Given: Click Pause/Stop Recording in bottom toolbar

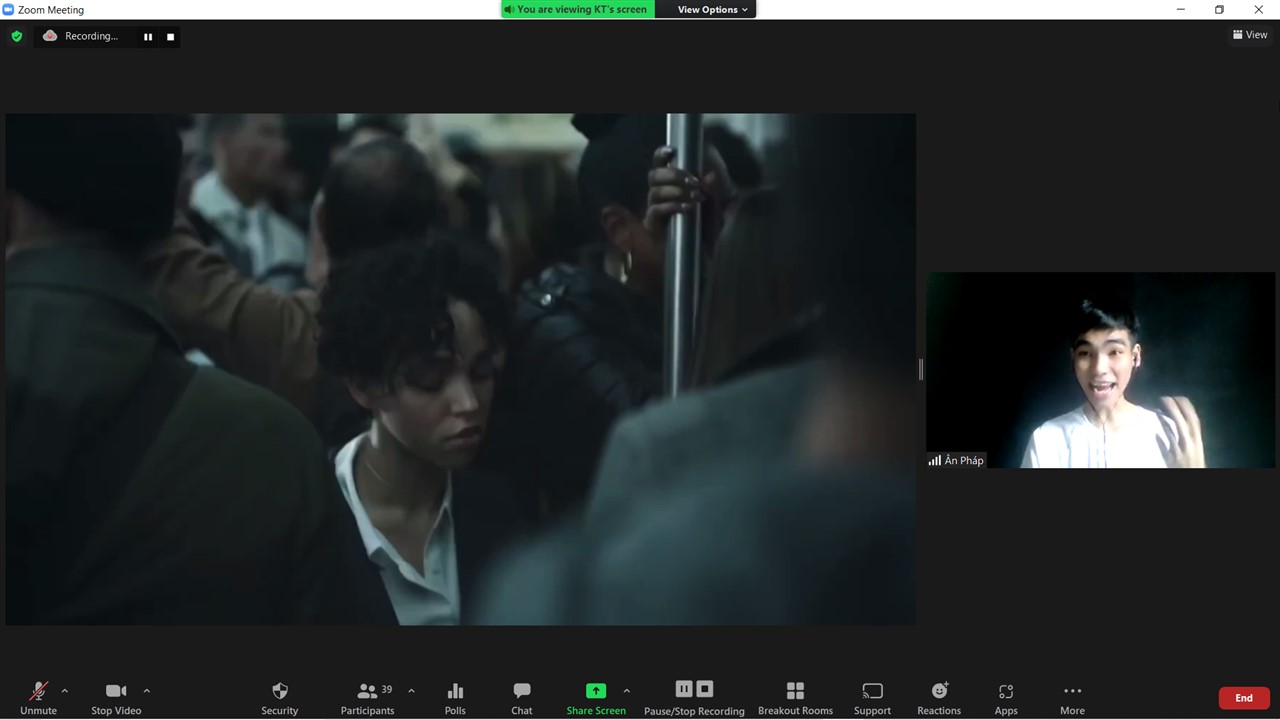Looking at the screenshot, I should (x=694, y=697).
